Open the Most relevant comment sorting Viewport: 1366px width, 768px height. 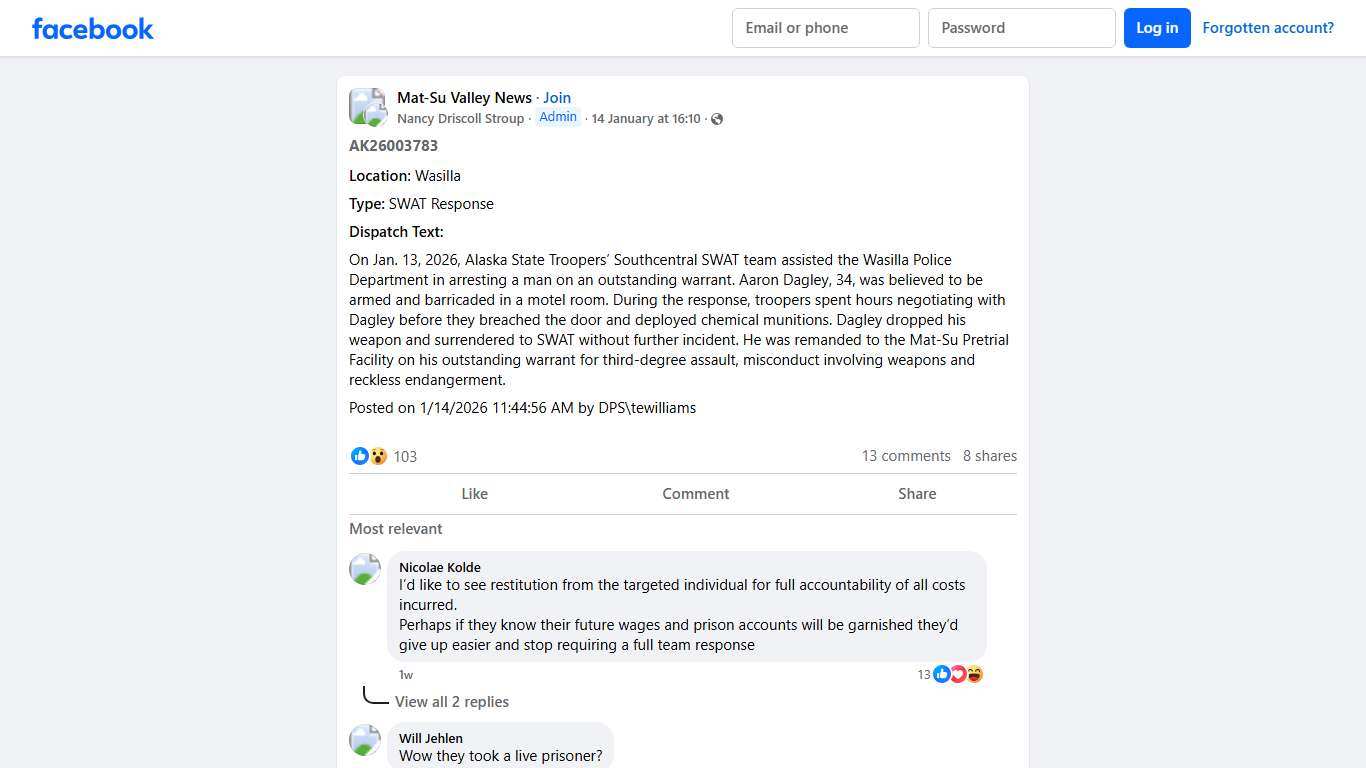(x=395, y=529)
